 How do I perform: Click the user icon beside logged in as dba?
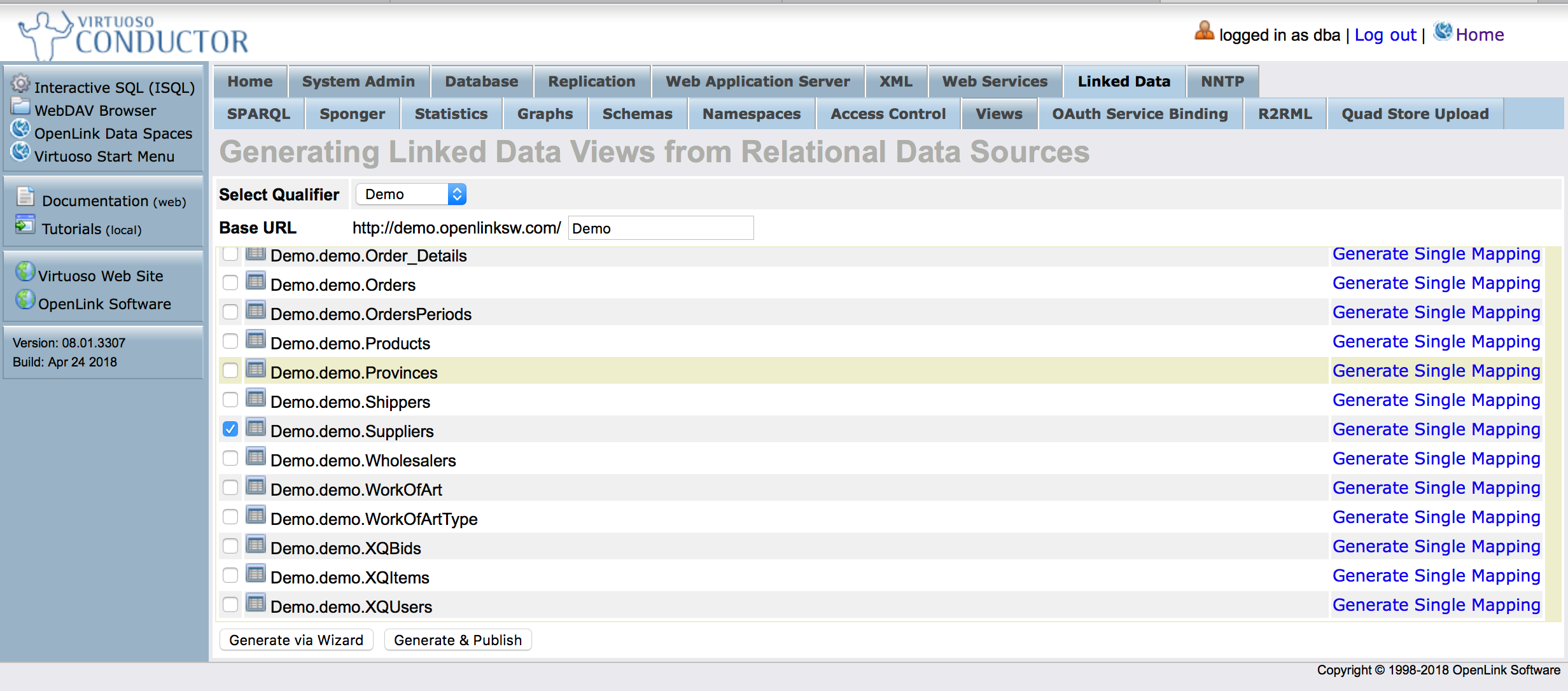tap(1203, 31)
